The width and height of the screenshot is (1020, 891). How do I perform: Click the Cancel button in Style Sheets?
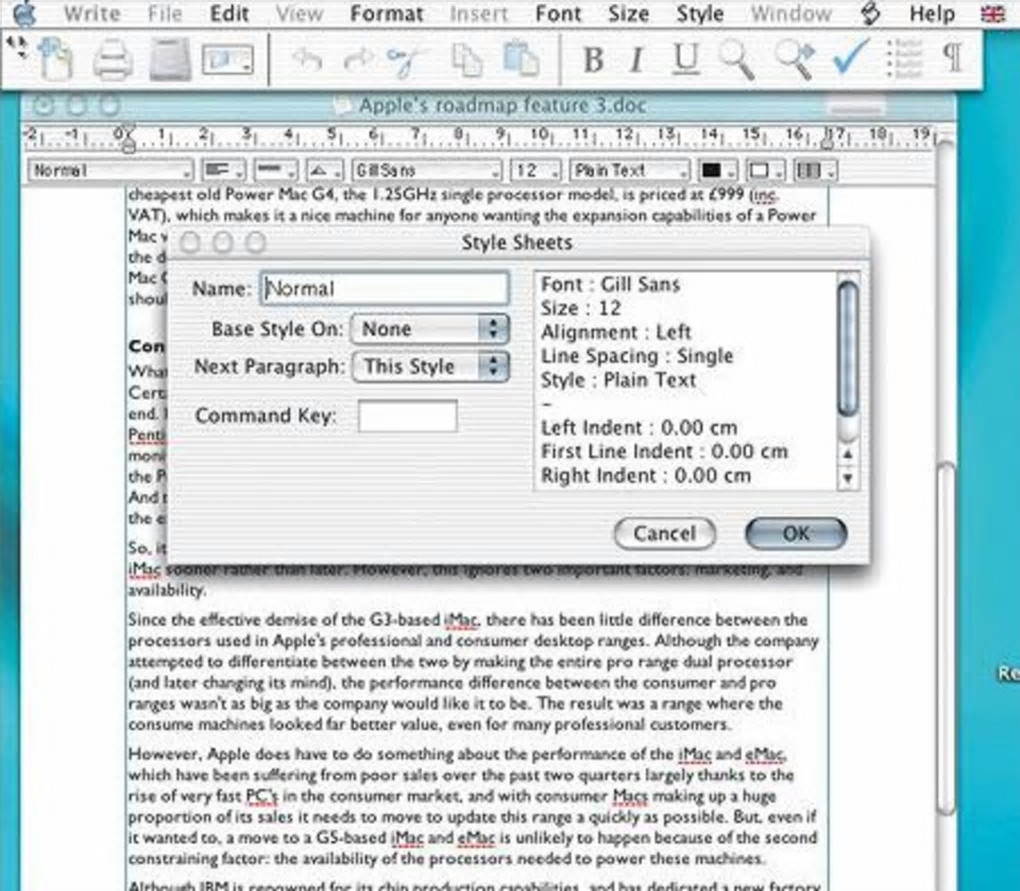665,533
